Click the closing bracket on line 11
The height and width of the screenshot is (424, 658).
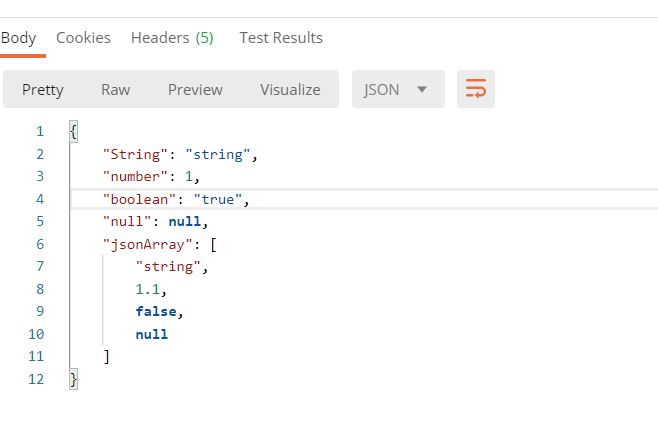click(107, 356)
